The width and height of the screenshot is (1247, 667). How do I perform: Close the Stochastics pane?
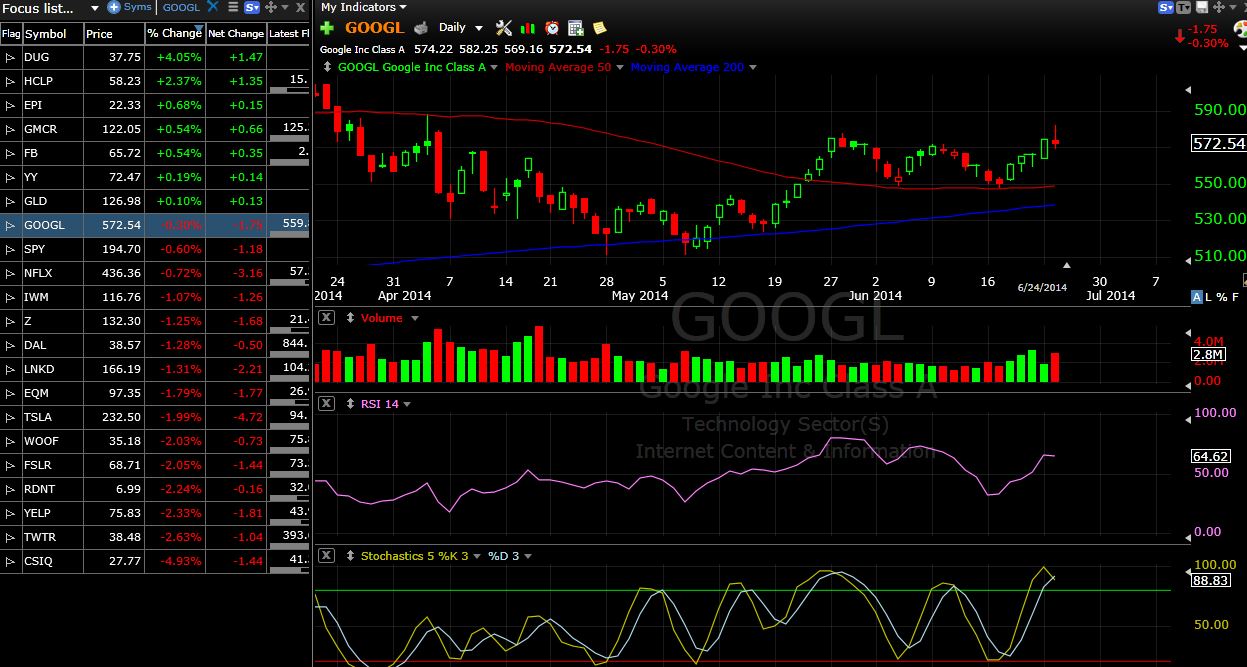(326, 556)
